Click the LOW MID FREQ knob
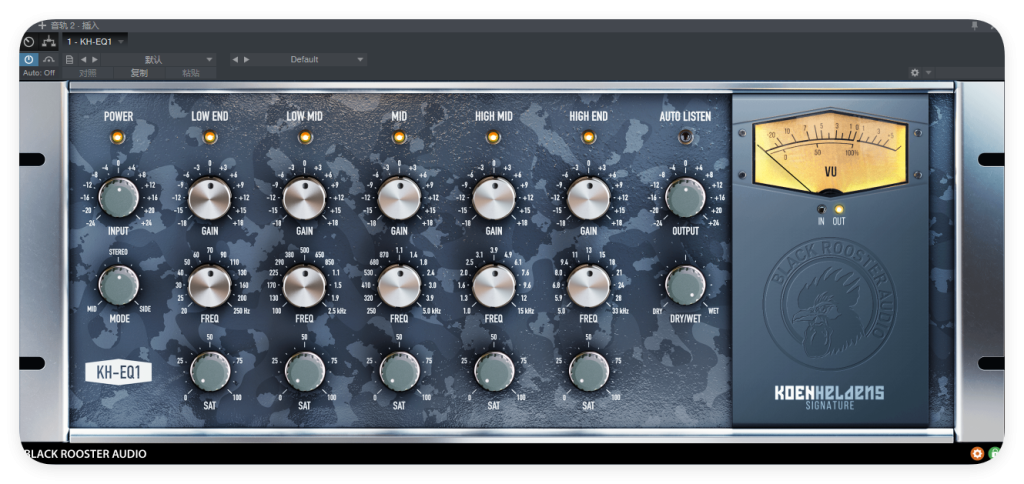The height and width of the screenshot is (484, 1024). 304,286
